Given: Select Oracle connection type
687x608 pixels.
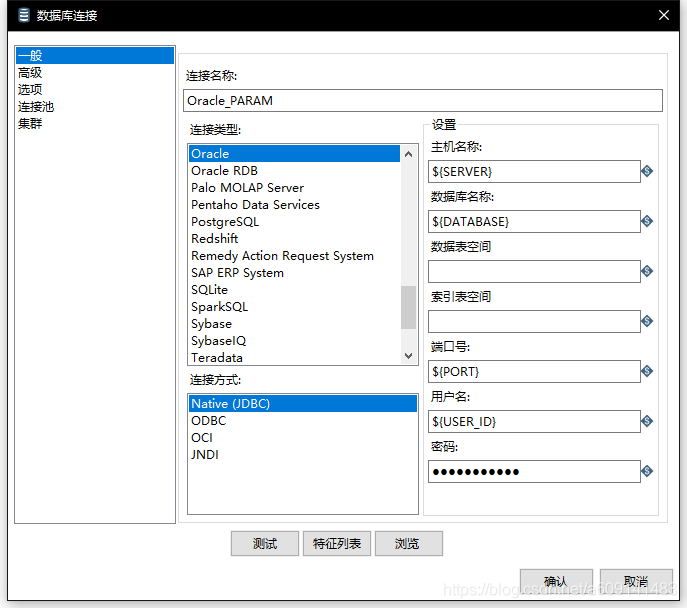Looking at the screenshot, I should click(x=294, y=154).
